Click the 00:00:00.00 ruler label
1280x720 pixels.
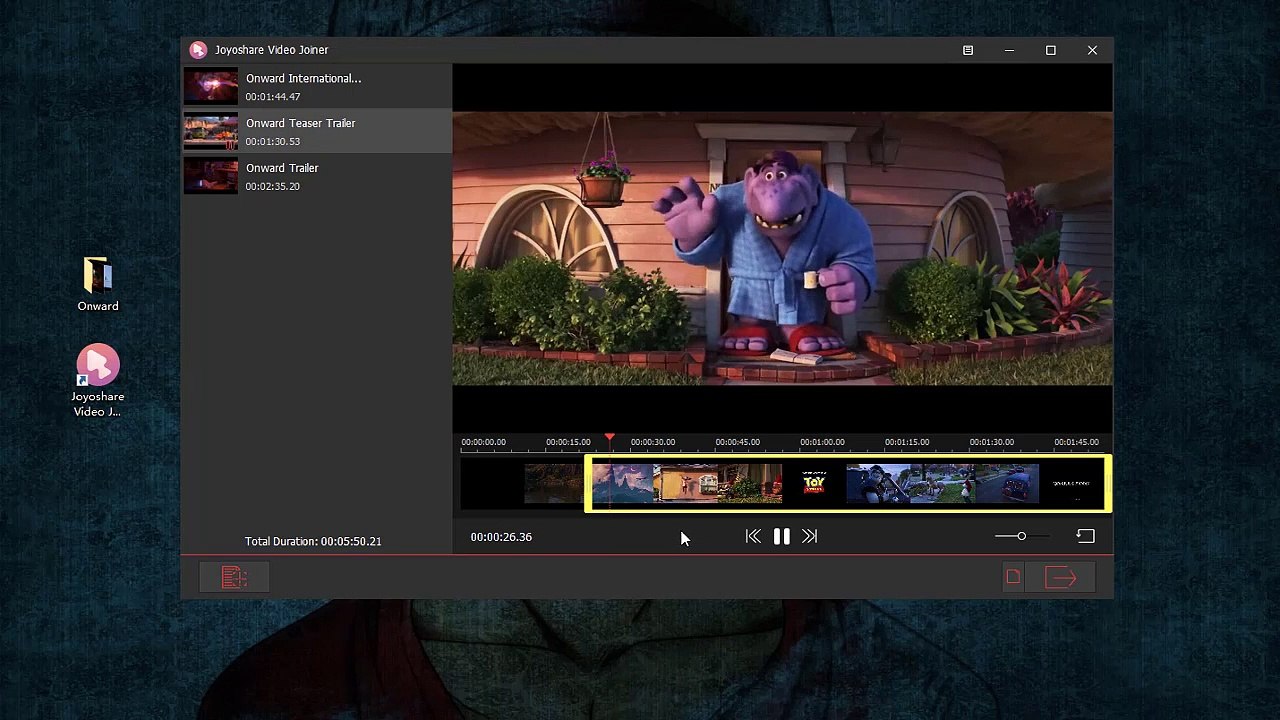click(484, 442)
